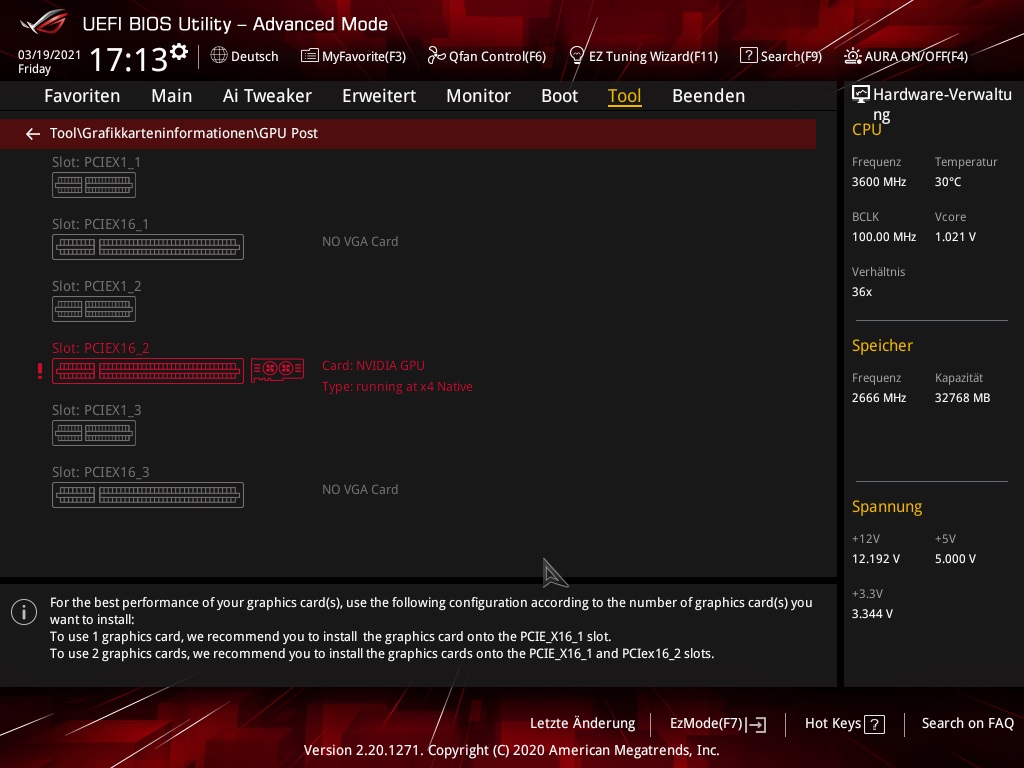Open Qfan Control(F6)
1024x768 pixels.
pyautogui.click(x=487, y=56)
